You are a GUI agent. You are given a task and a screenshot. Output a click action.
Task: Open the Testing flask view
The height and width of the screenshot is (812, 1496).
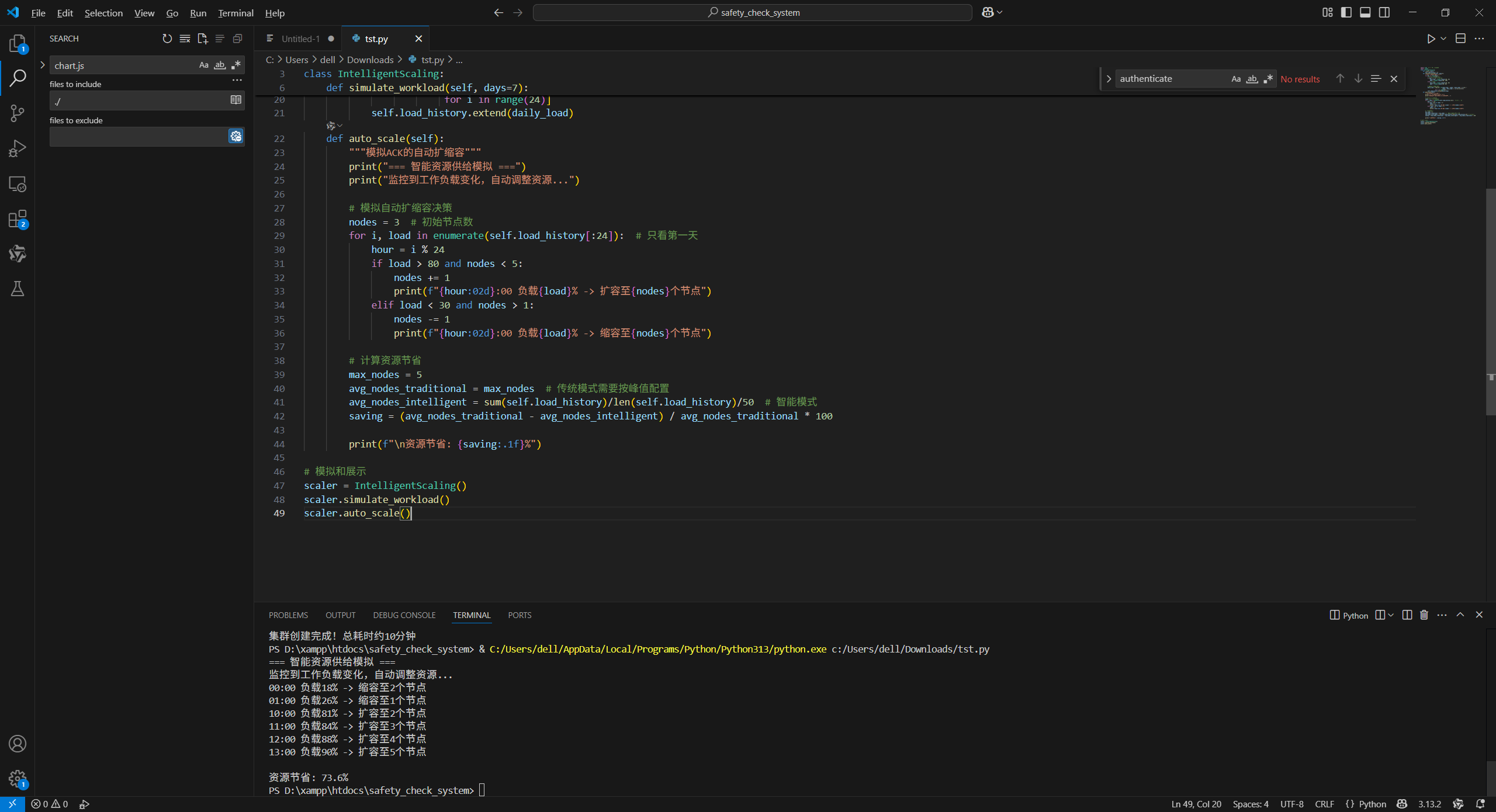pyautogui.click(x=18, y=289)
